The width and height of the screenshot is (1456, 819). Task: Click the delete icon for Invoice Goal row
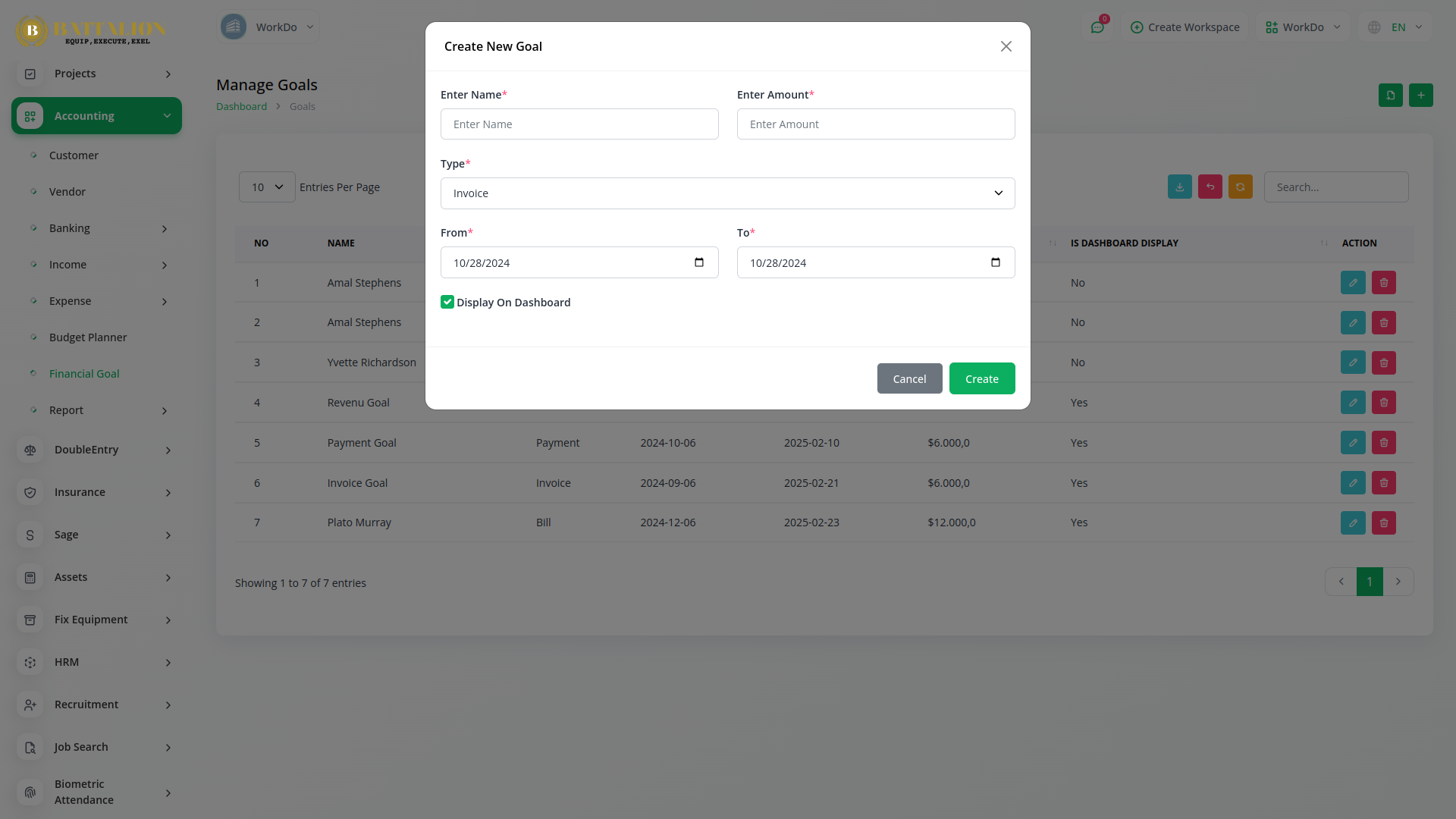click(x=1383, y=483)
